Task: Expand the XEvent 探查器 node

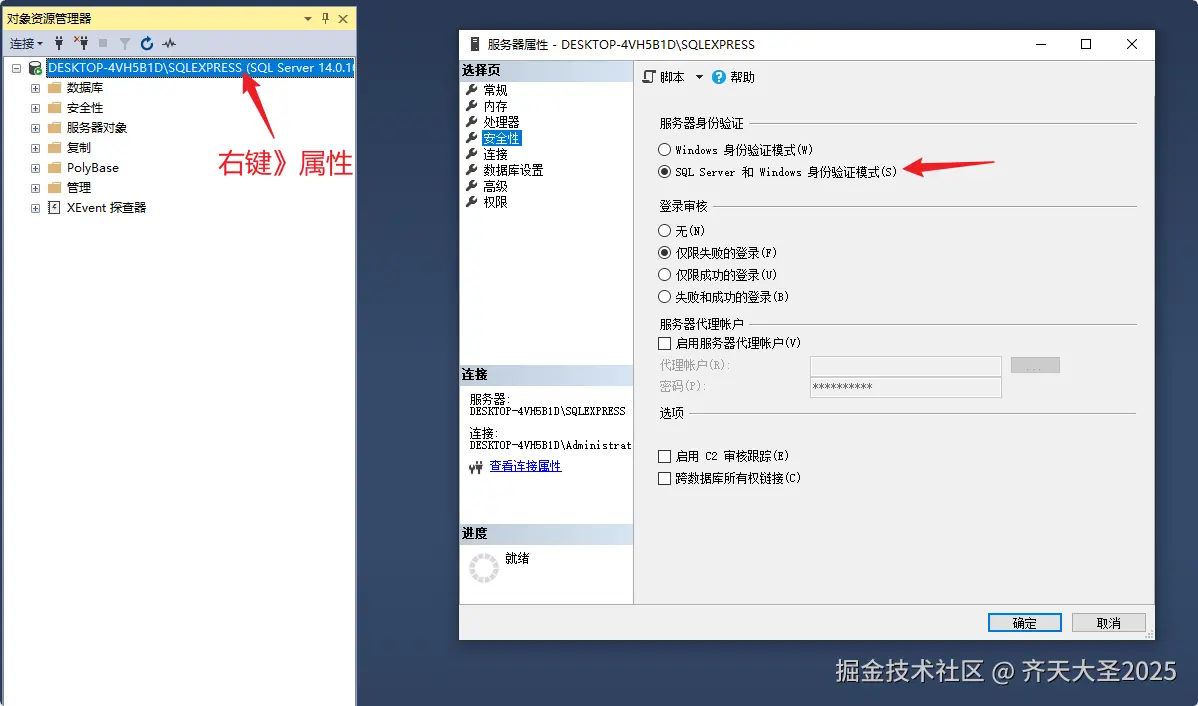Action: (35, 208)
